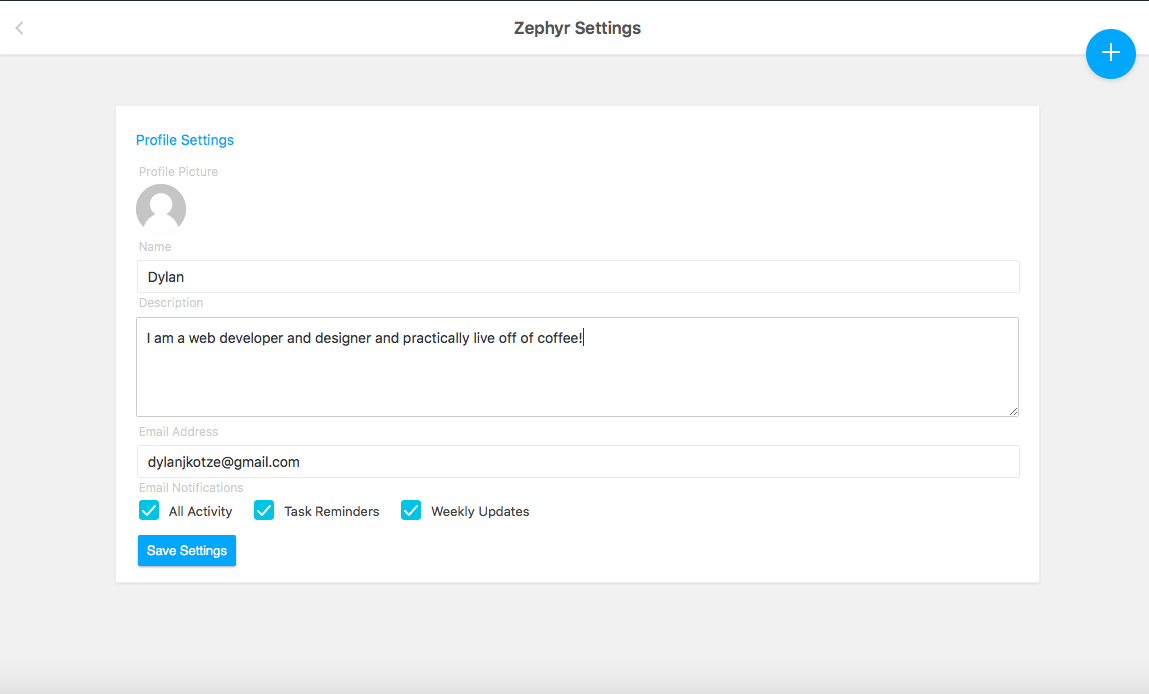The width and height of the screenshot is (1149, 694).
Task: Change the profile picture avatar
Action: click(x=161, y=209)
